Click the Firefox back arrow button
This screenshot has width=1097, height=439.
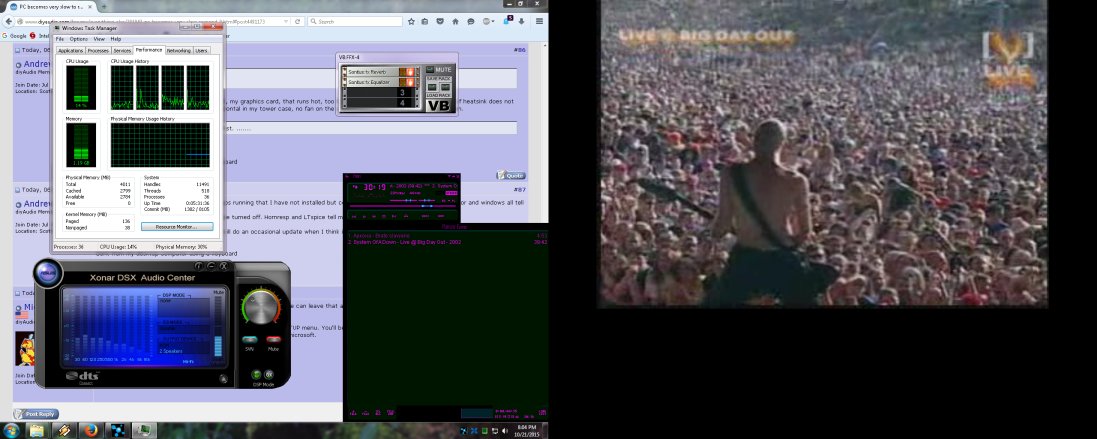pos(8,22)
